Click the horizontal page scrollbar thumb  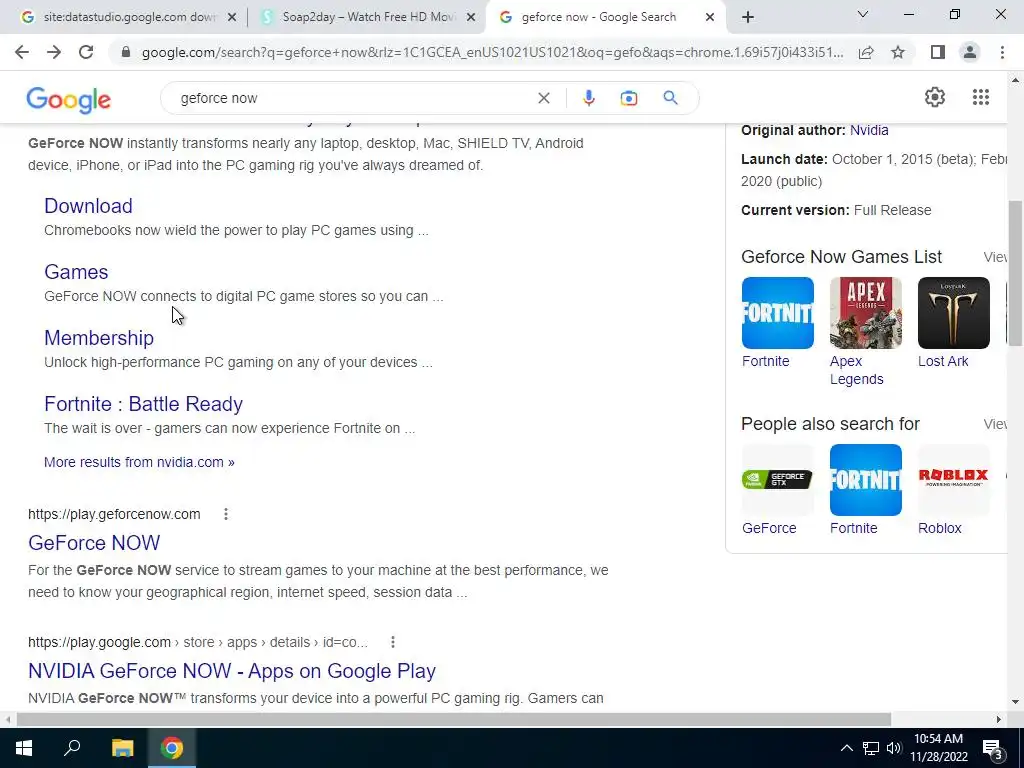click(453, 719)
